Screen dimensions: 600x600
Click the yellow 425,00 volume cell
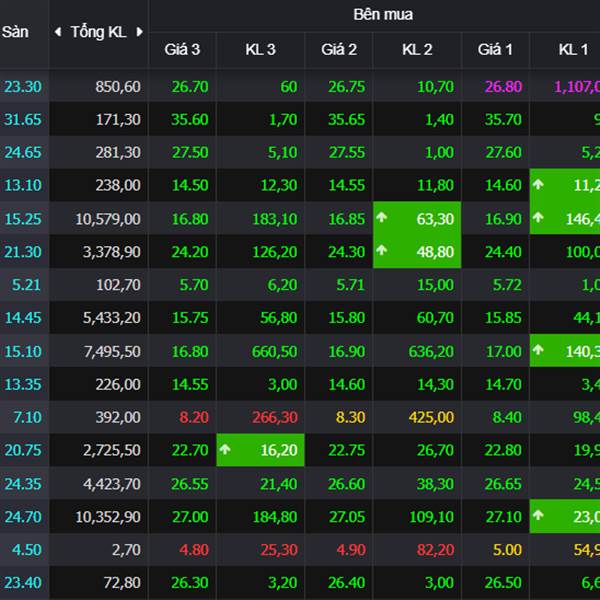(431, 417)
